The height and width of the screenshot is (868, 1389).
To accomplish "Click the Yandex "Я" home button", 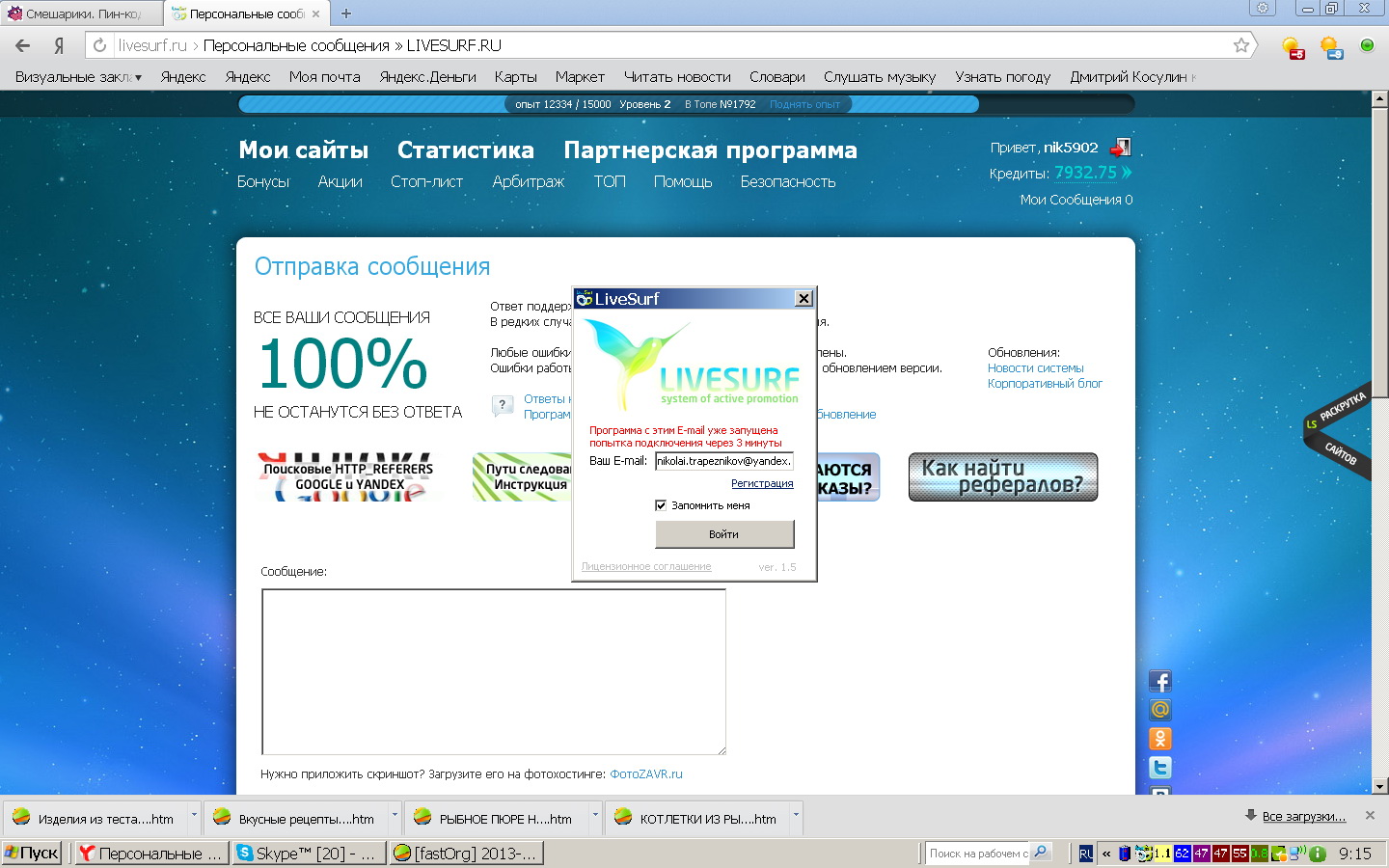I will pos(59,45).
